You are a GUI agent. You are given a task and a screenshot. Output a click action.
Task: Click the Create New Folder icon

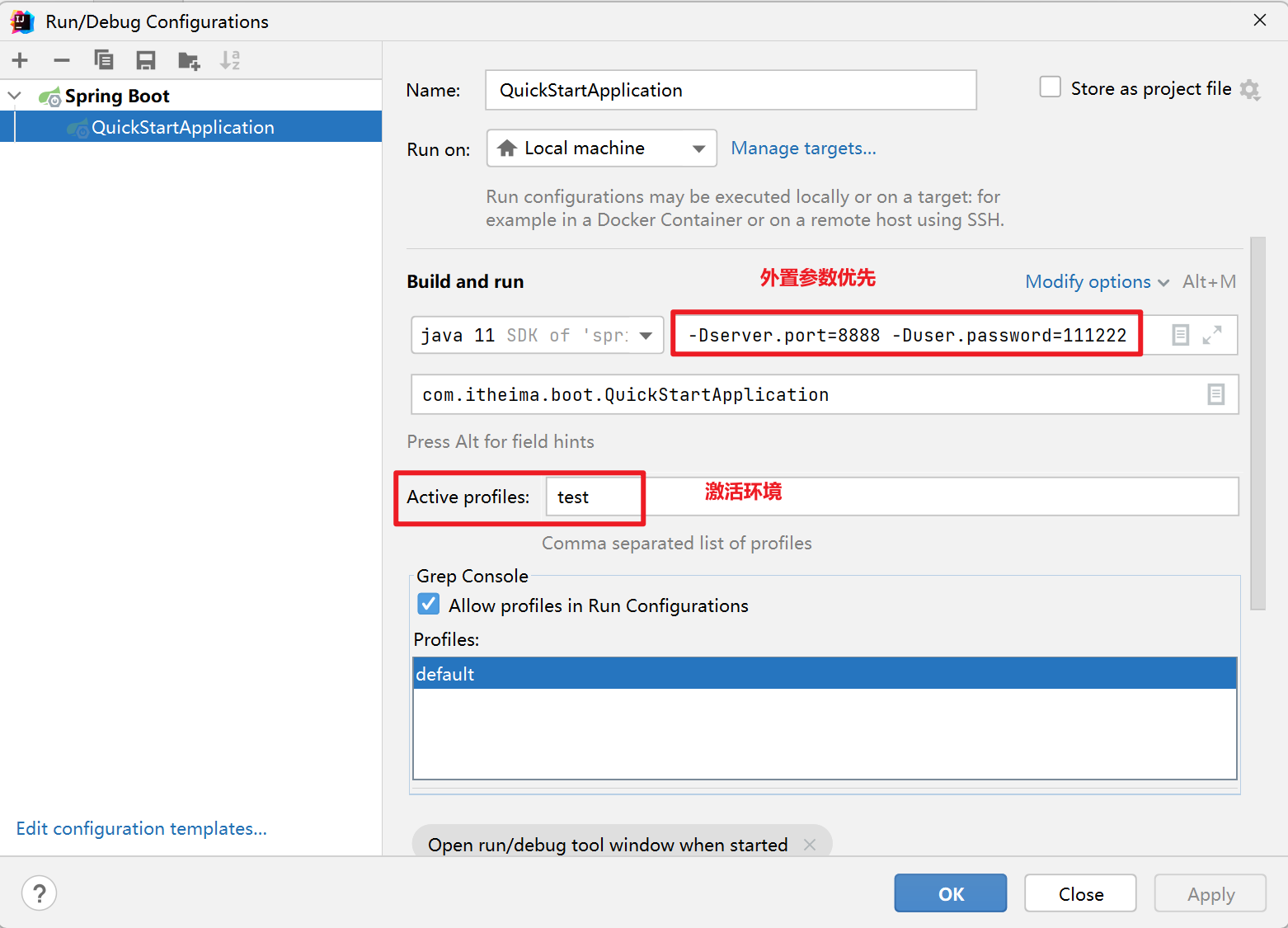pos(189,60)
